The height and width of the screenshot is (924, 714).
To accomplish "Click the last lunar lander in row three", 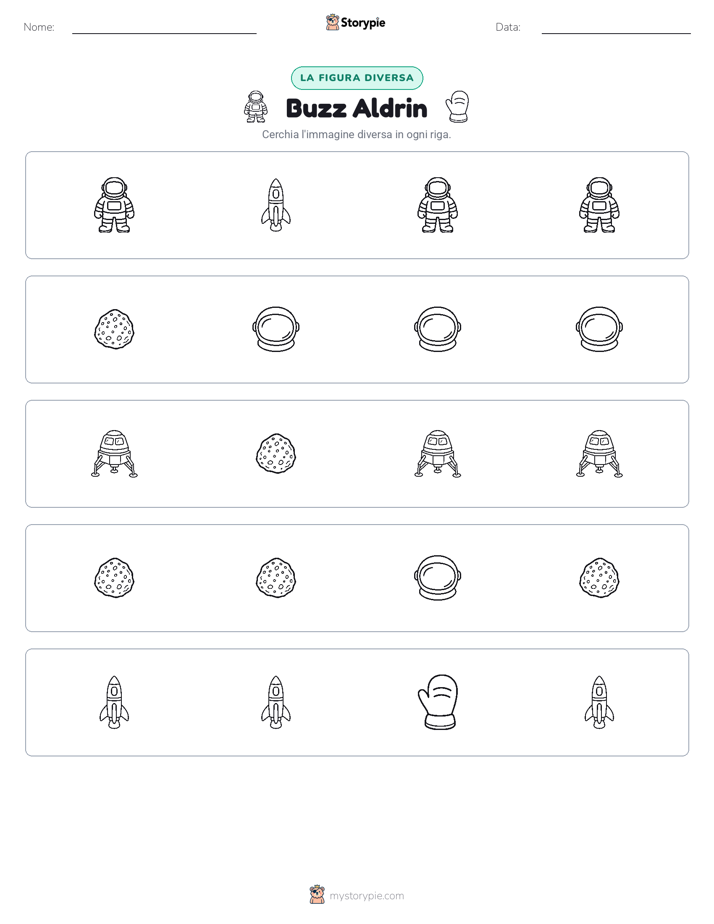I will tap(599, 454).
